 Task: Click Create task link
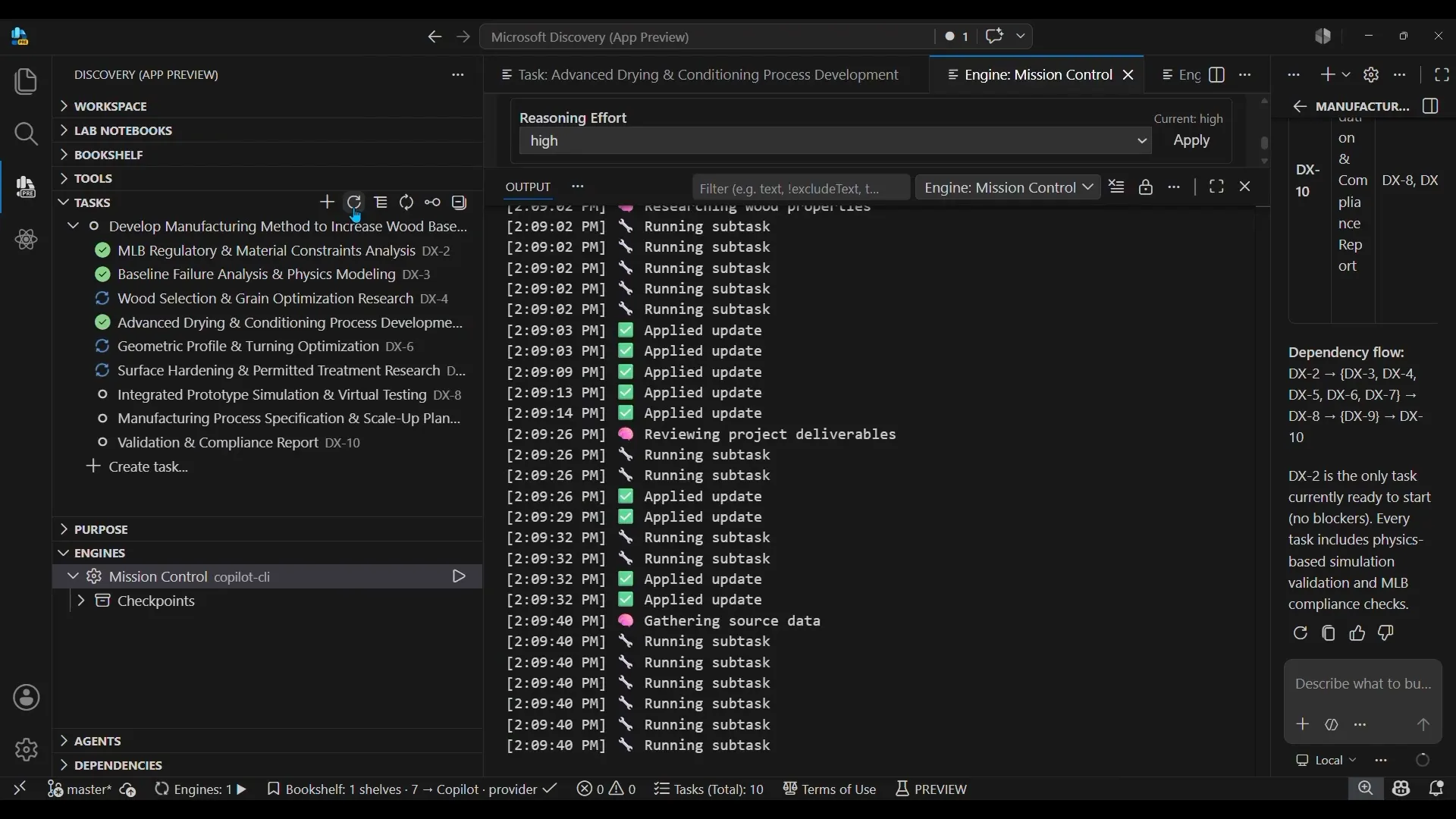point(149,467)
